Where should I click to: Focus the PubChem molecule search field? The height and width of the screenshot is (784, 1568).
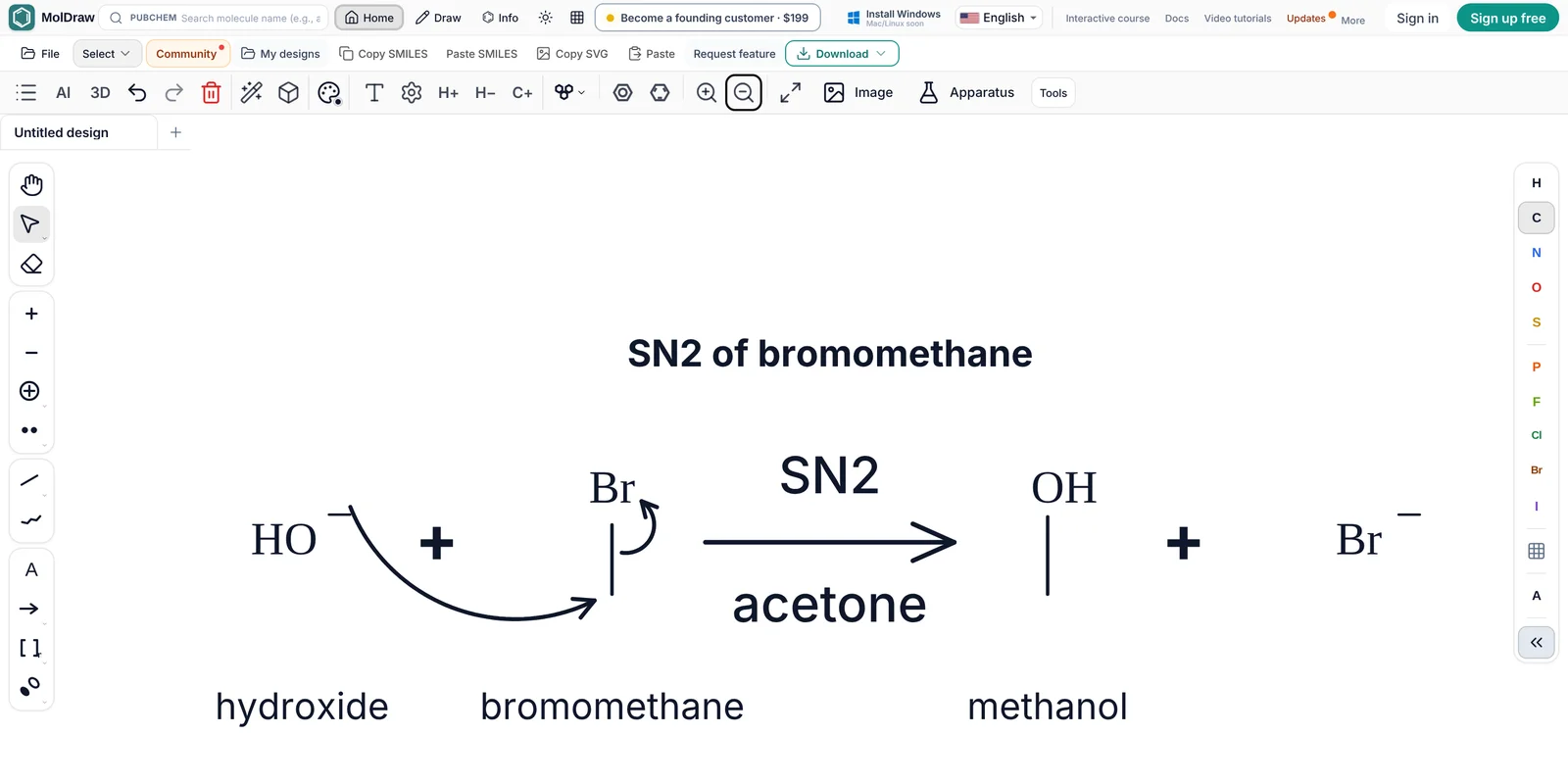(x=215, y=18)
